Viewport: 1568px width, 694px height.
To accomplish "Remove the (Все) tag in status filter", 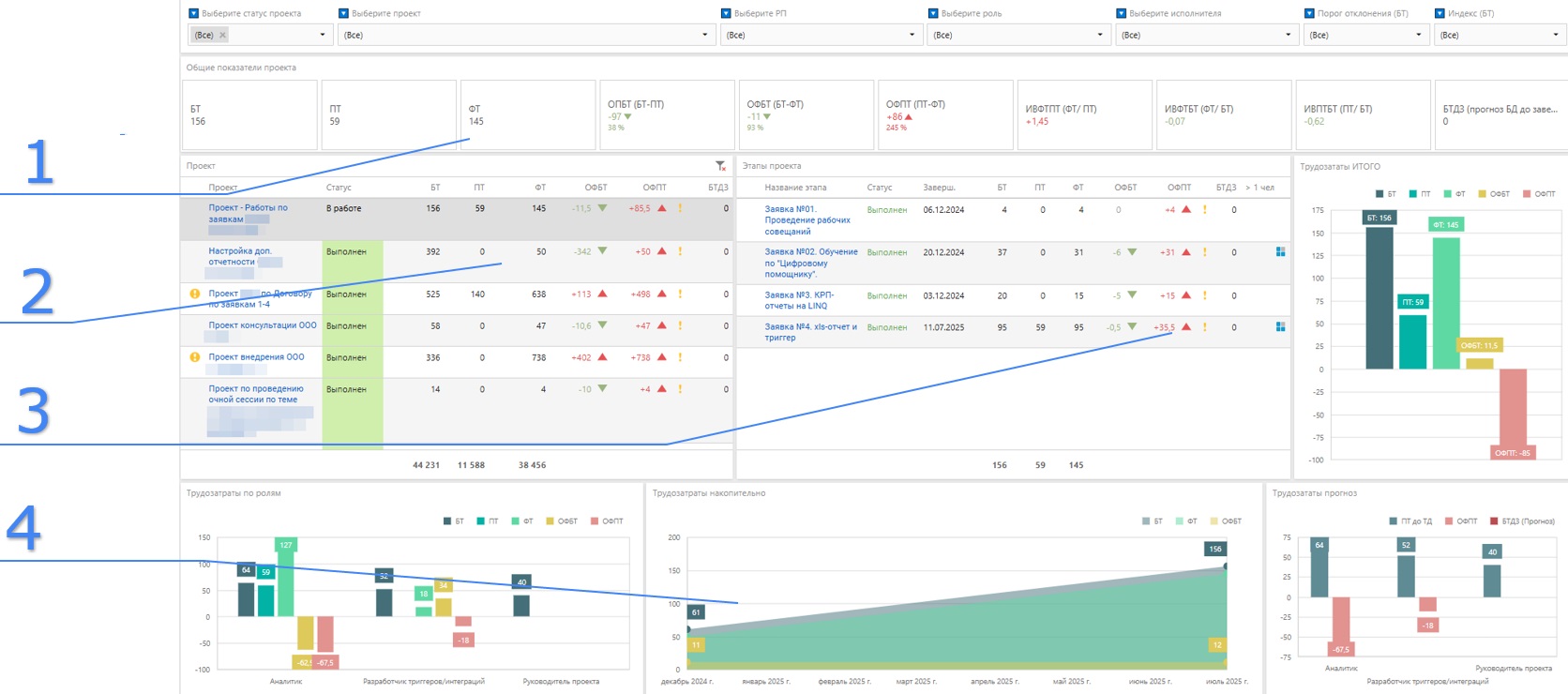I will tap(222, 36).
